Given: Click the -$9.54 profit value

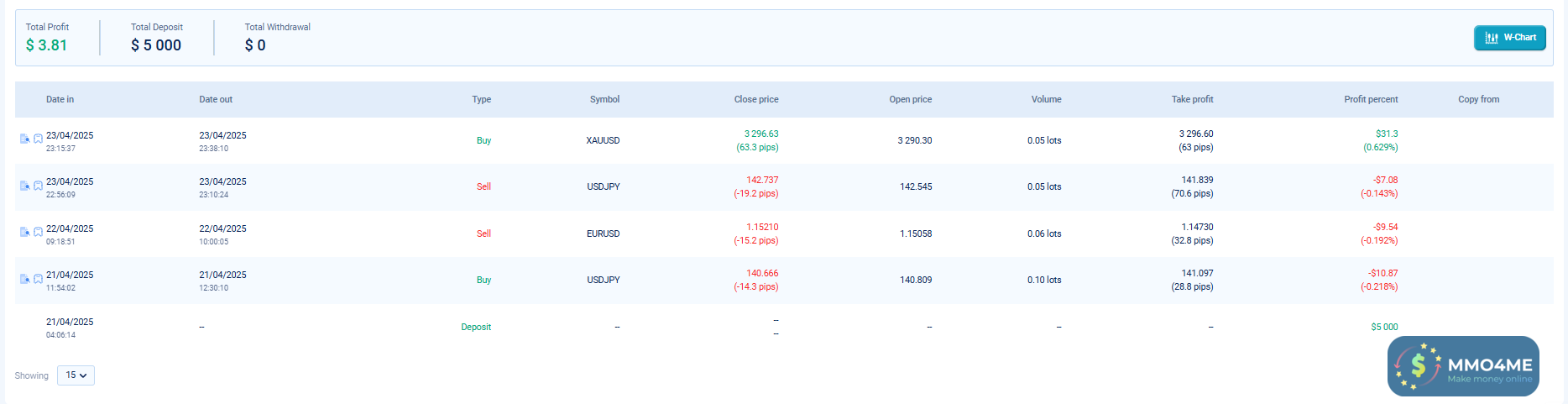Looking at the screenshot, I should point(1386,227).
